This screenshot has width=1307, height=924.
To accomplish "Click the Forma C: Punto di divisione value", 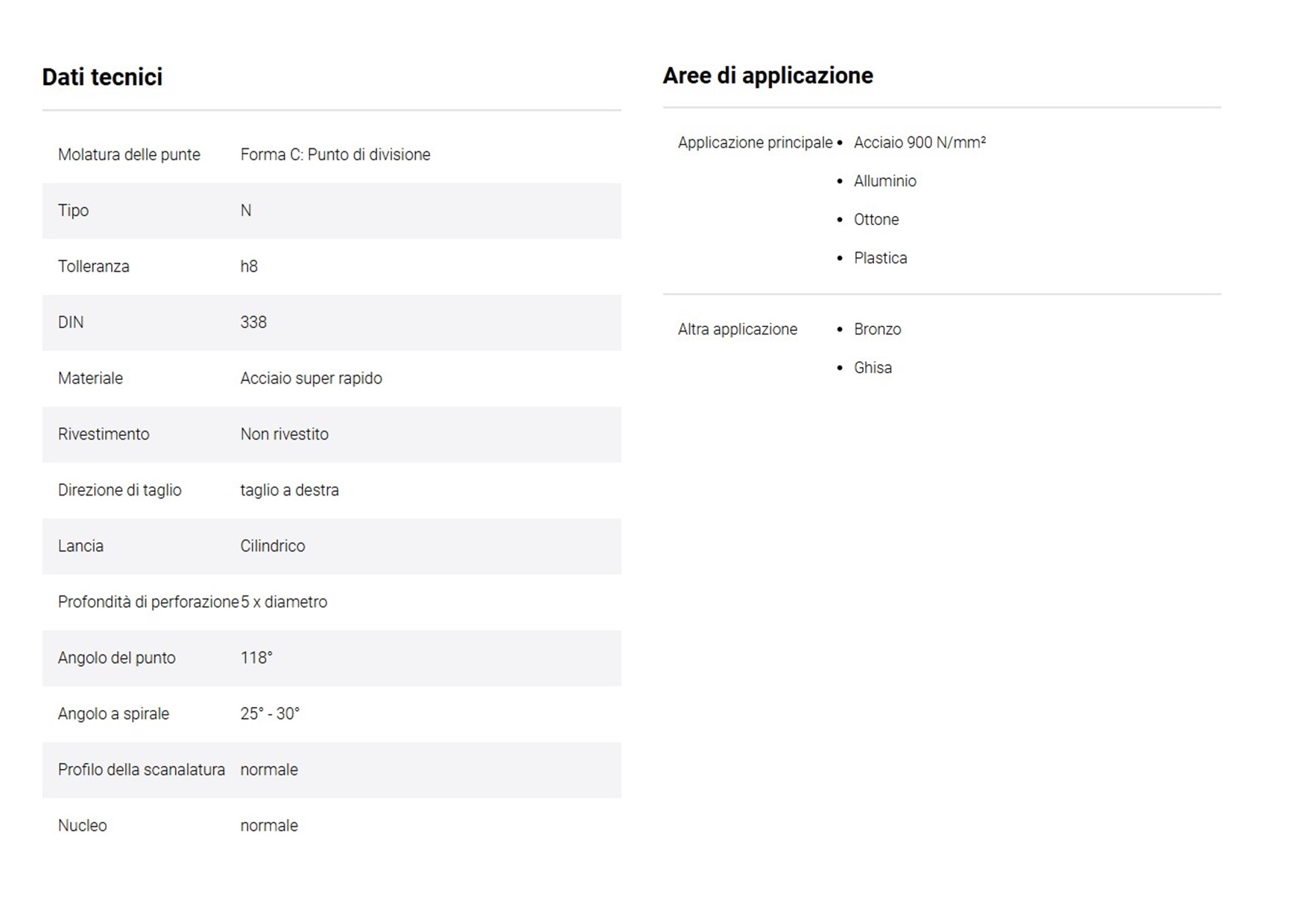I will [335, 154].
